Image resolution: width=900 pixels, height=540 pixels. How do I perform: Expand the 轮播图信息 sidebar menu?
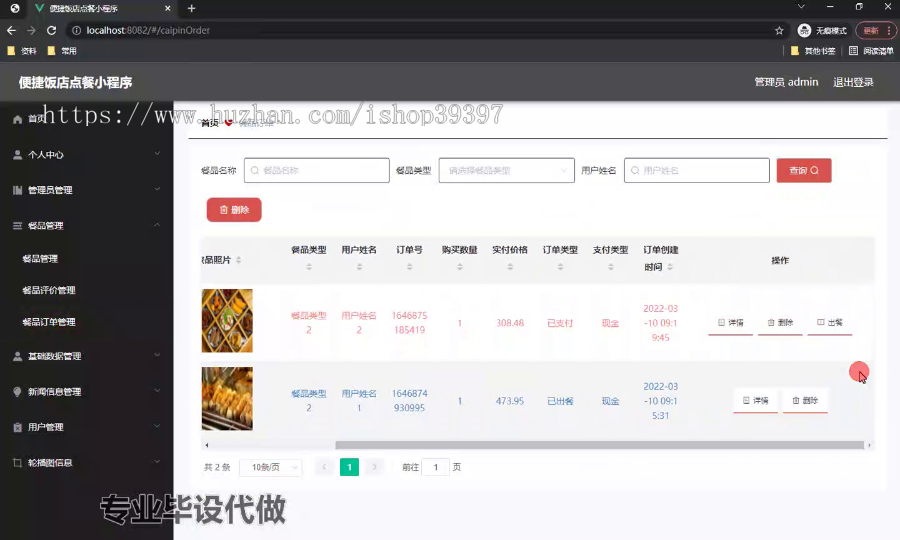tap(86, 463)
